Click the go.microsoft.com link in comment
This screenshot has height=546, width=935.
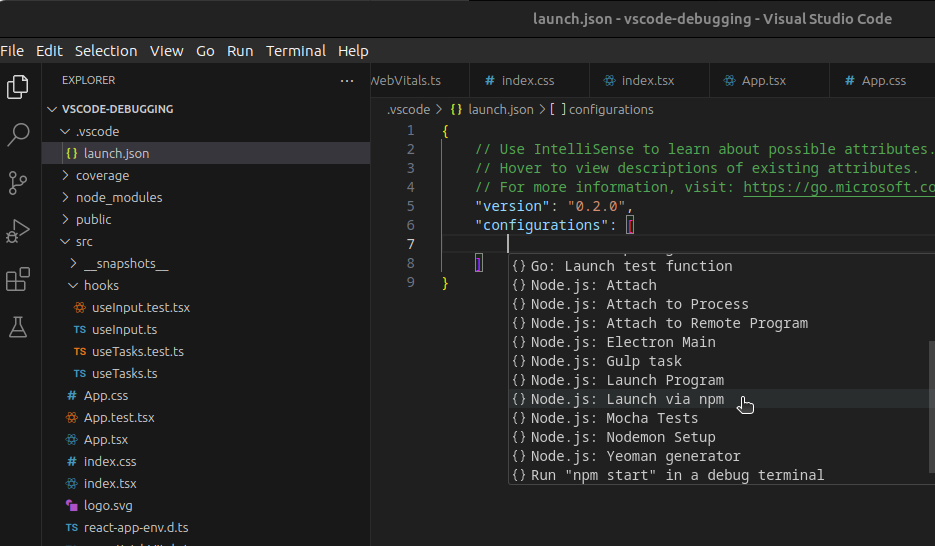coord(838,187)
